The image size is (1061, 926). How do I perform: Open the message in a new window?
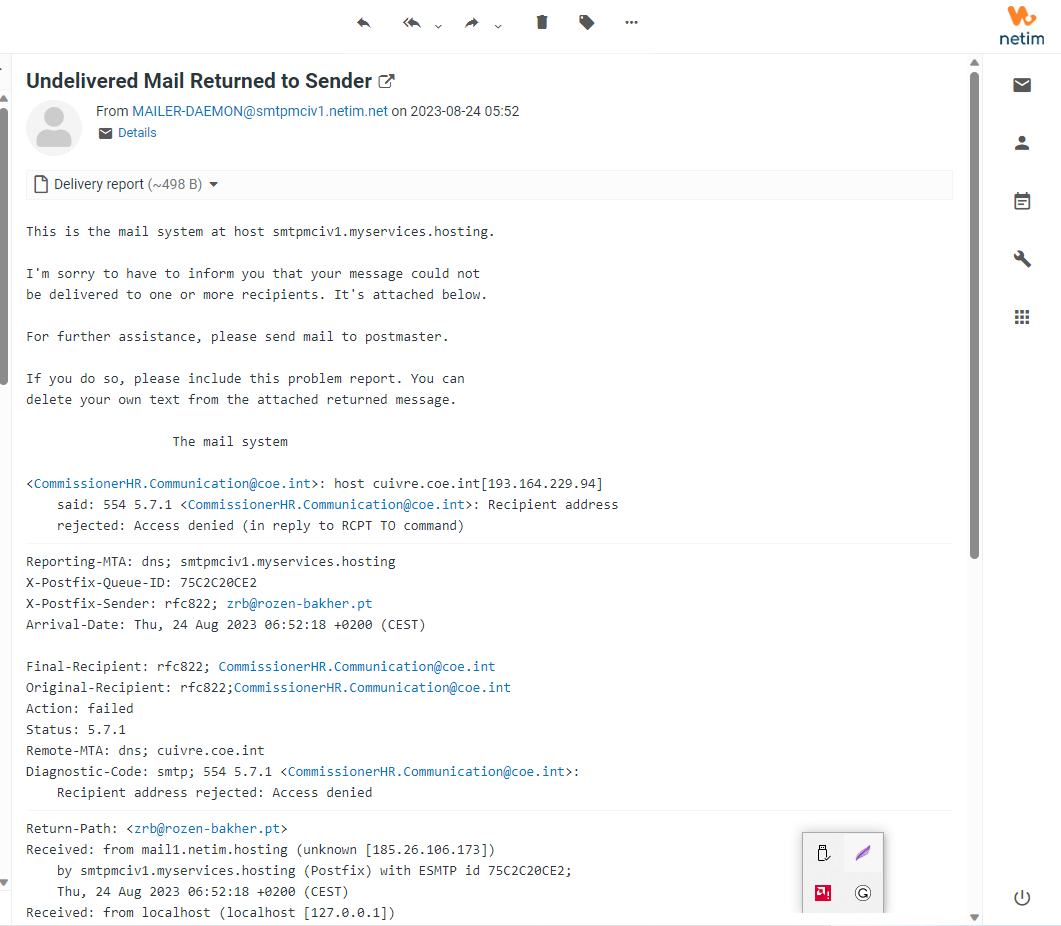(387, 80)
